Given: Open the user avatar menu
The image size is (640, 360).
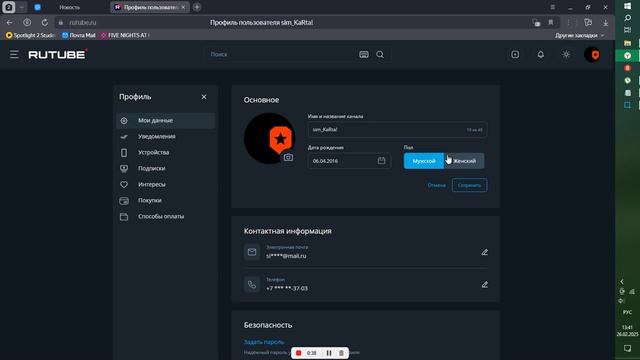Looking at the screenshot, I should point(592,54).
